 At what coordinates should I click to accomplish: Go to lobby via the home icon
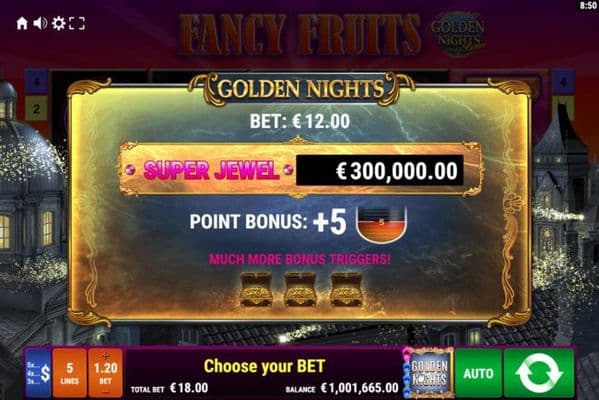coord(22,24)
